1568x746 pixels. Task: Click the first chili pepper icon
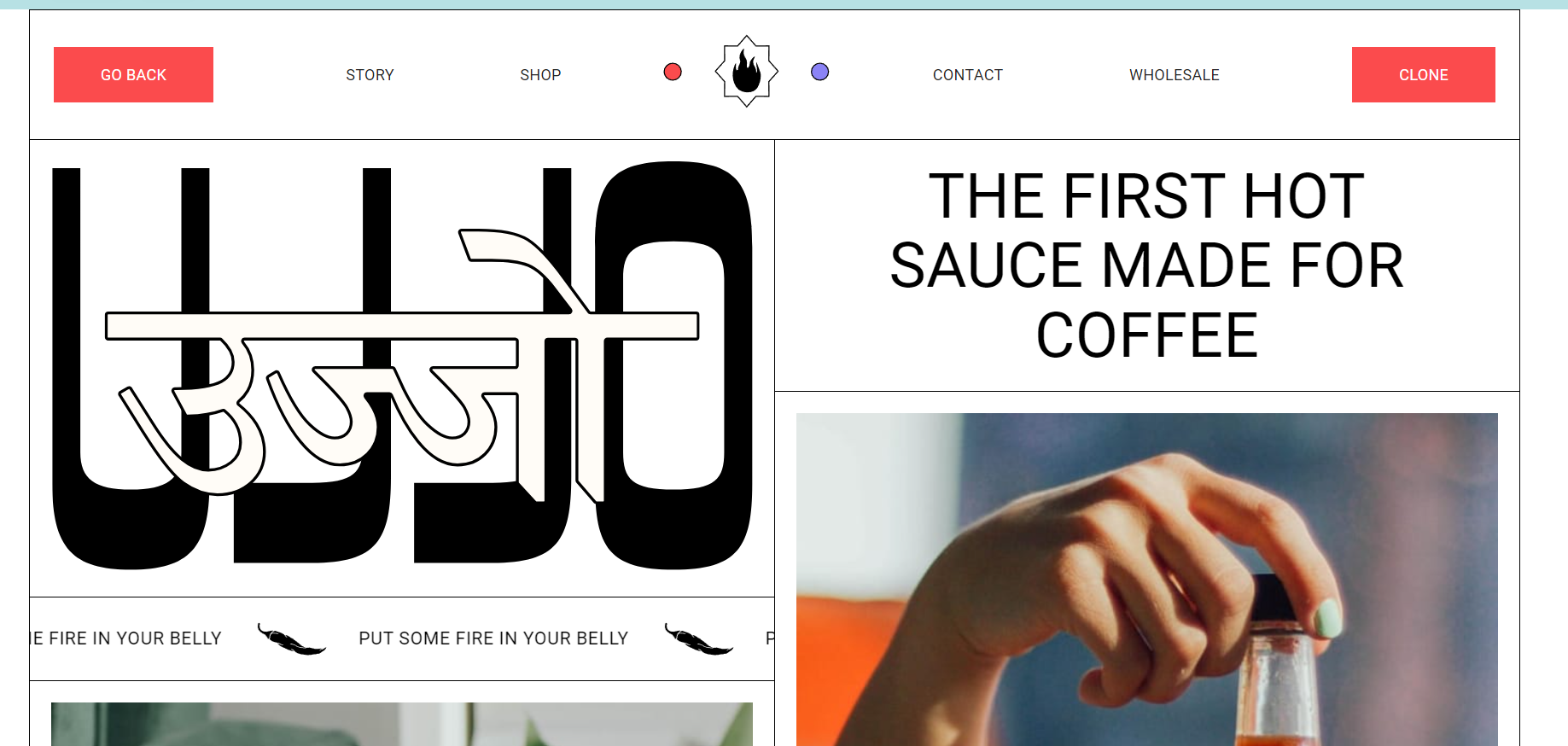(291, 639)
